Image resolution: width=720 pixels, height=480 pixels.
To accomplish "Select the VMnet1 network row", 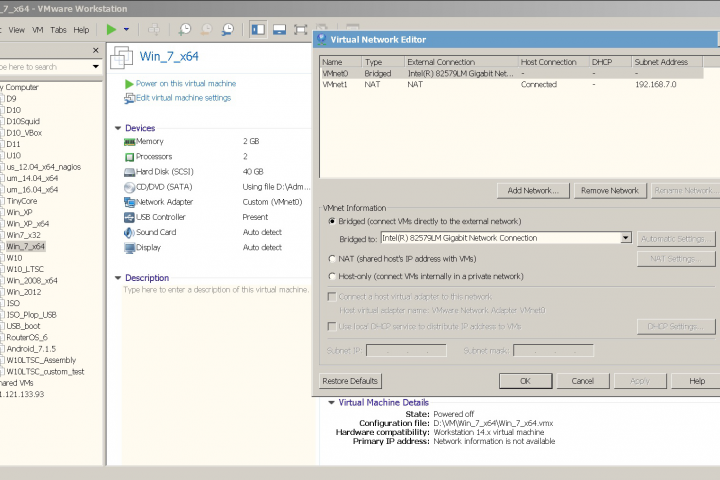I will (x=512, y=85).
